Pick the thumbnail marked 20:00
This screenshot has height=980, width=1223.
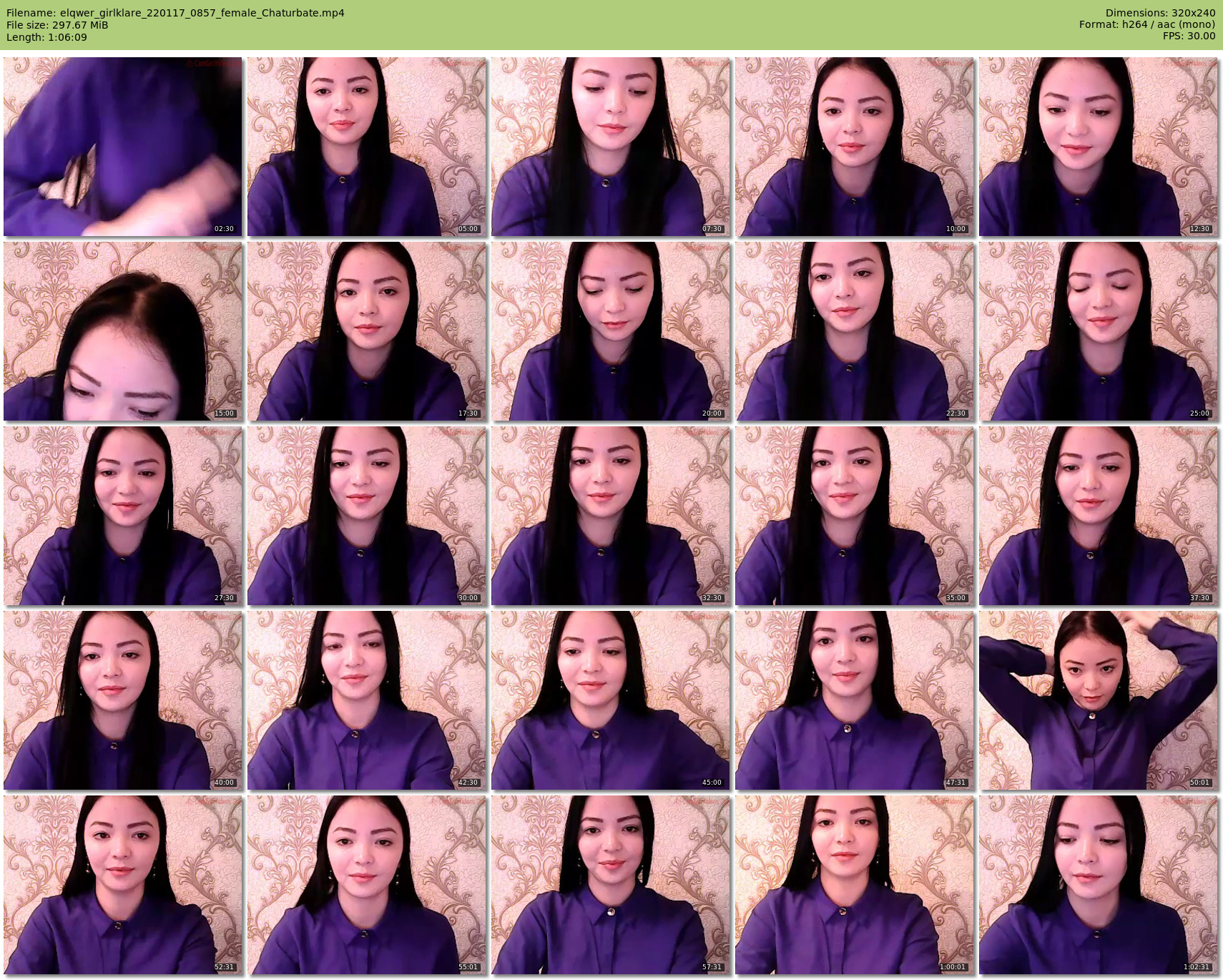pos(611,331)
